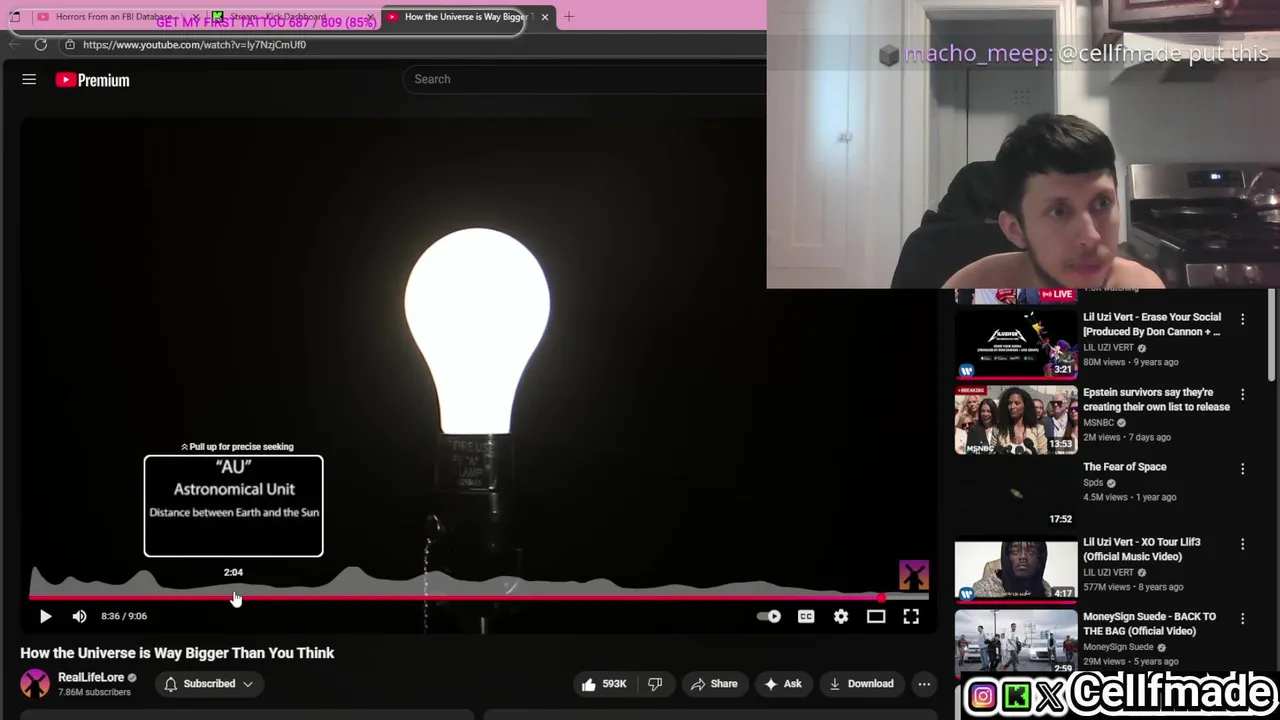Click the site info icon in address bar

(x=70, y=45)
